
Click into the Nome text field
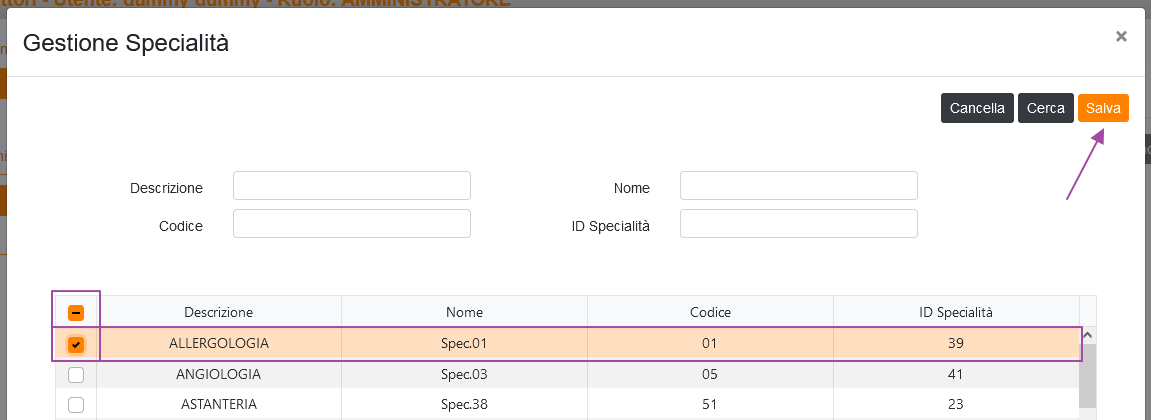tap(798, 187)
